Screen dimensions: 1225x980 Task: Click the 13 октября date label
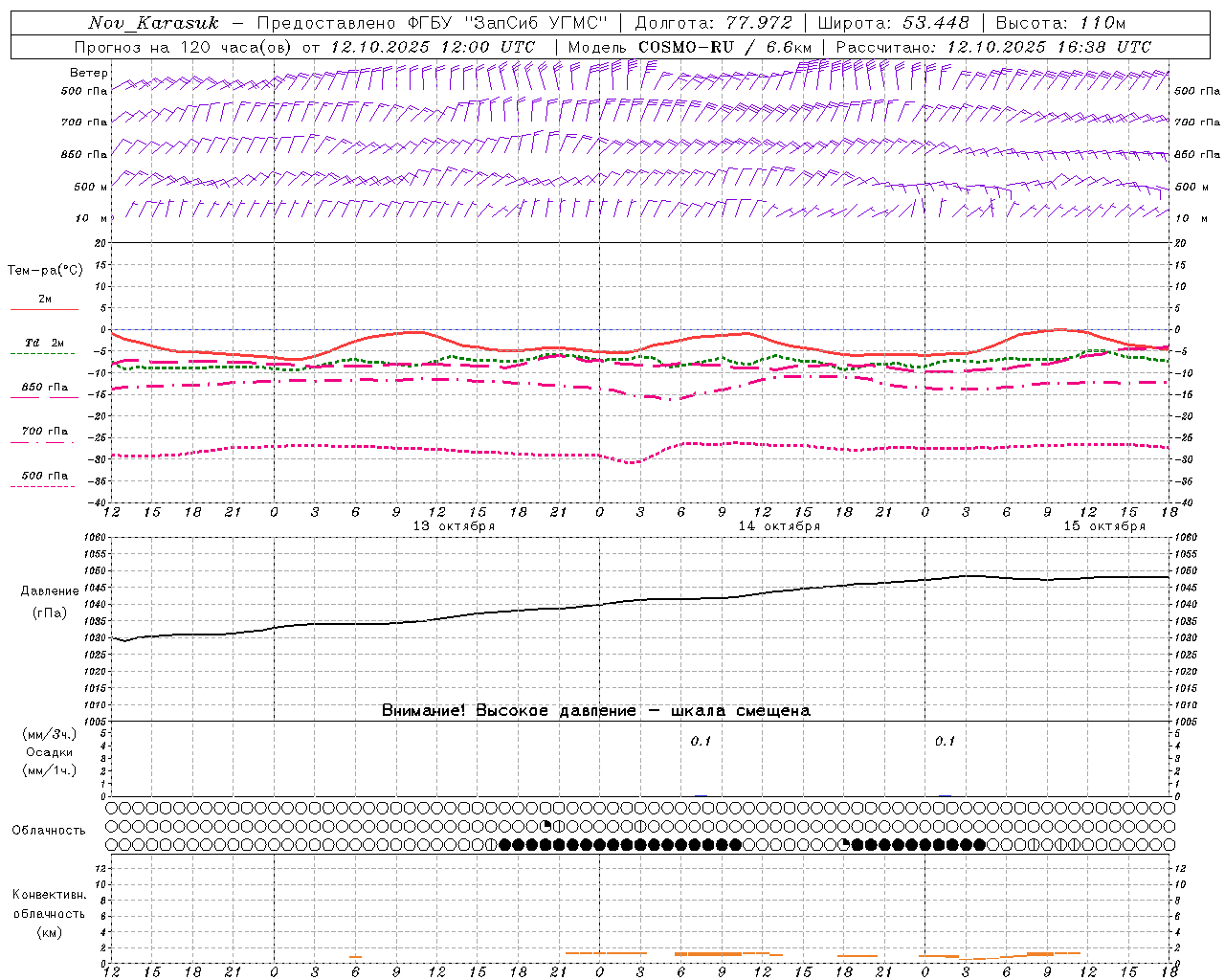pos(454,526)
